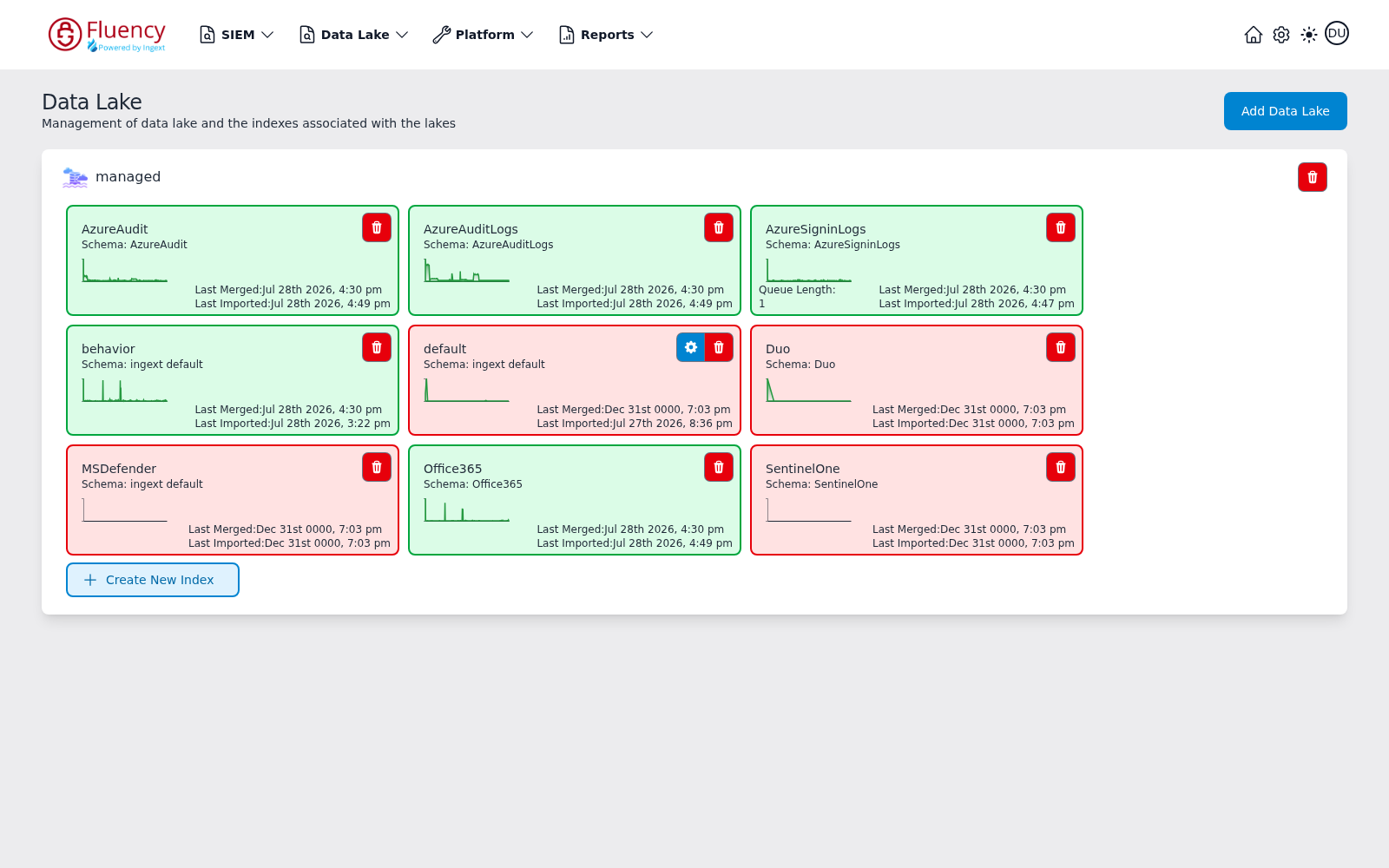Select the AzureAuditLogs index title

471,229
